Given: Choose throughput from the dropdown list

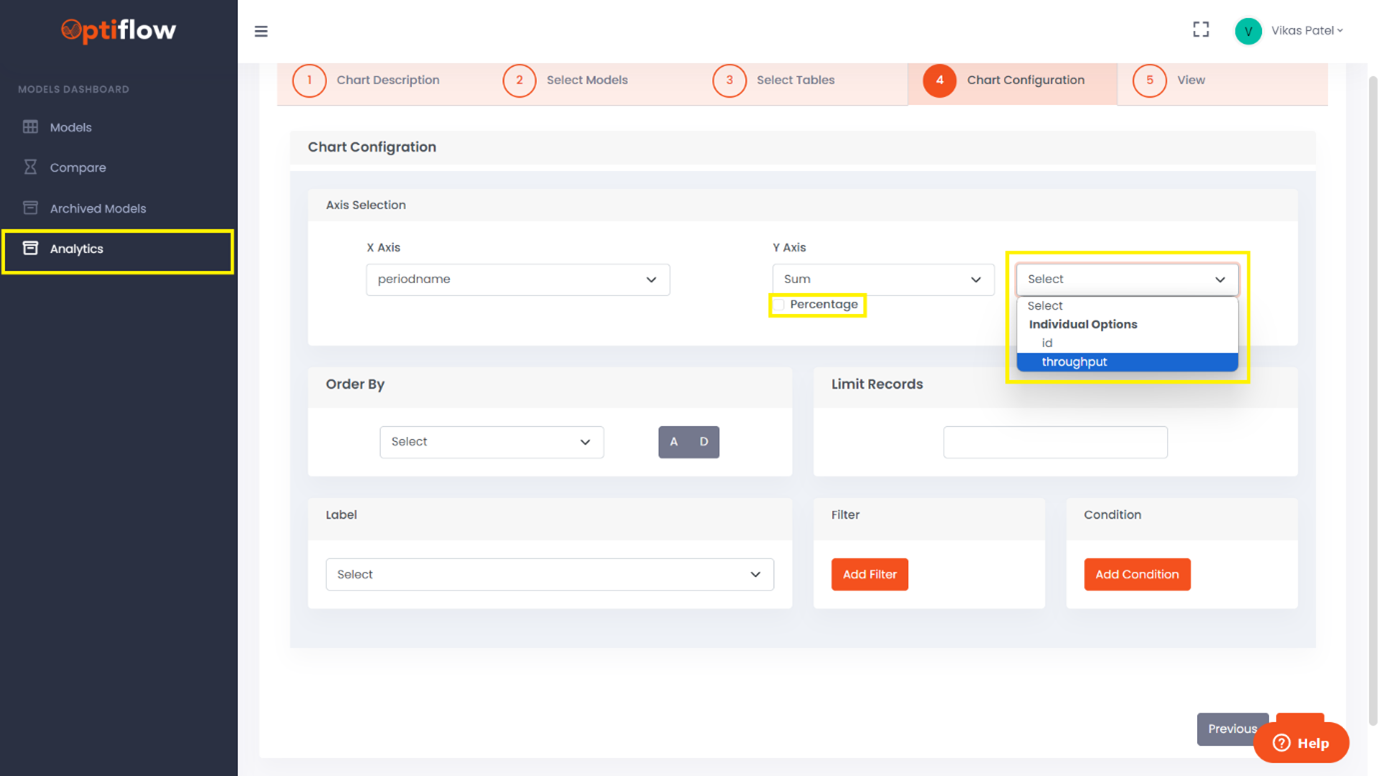Looking at the screenshot, I should click(x=1074, y=362).
